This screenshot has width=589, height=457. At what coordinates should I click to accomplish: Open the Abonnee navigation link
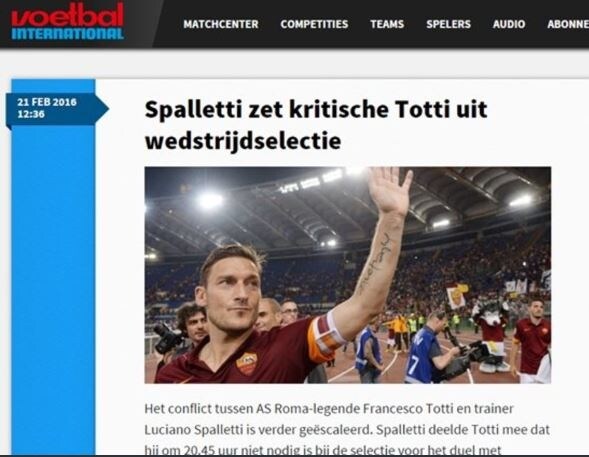point(568,24)
